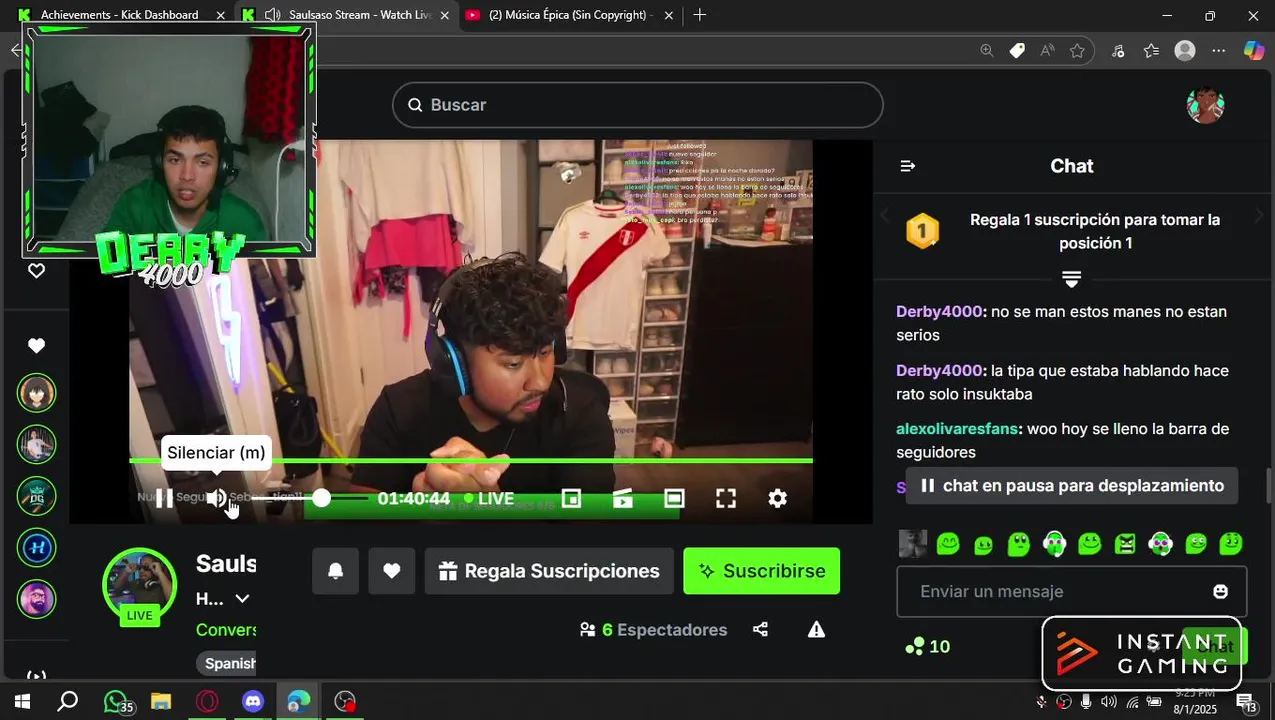Open WhatsApp from the taskbar
Image resolution: width=1275 pixels, height=720 pixels.
[116, 701]
